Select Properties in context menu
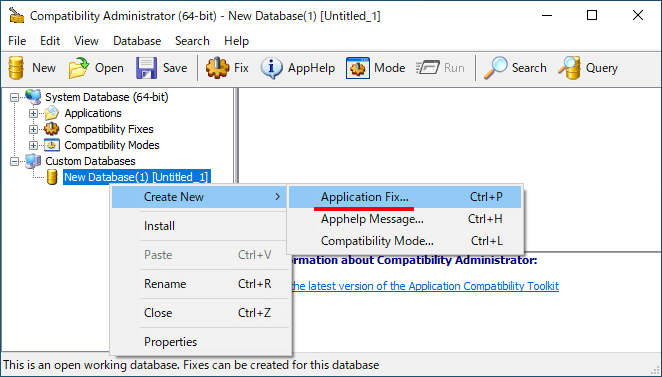The width and height of the screenshot is (662, 377). (201, 342)
